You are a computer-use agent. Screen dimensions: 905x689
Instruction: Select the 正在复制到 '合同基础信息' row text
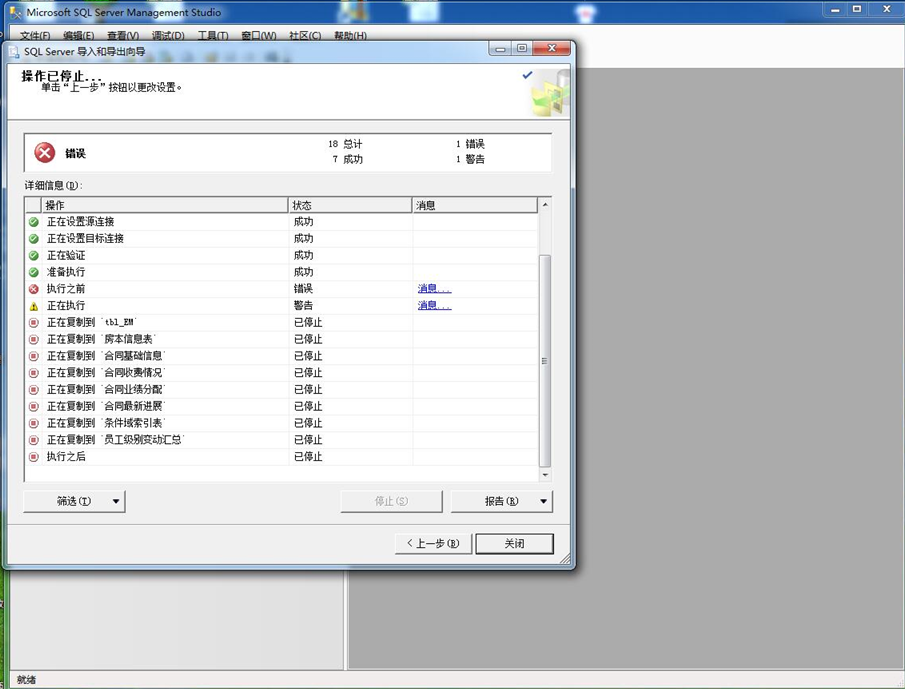pos(106,356)
